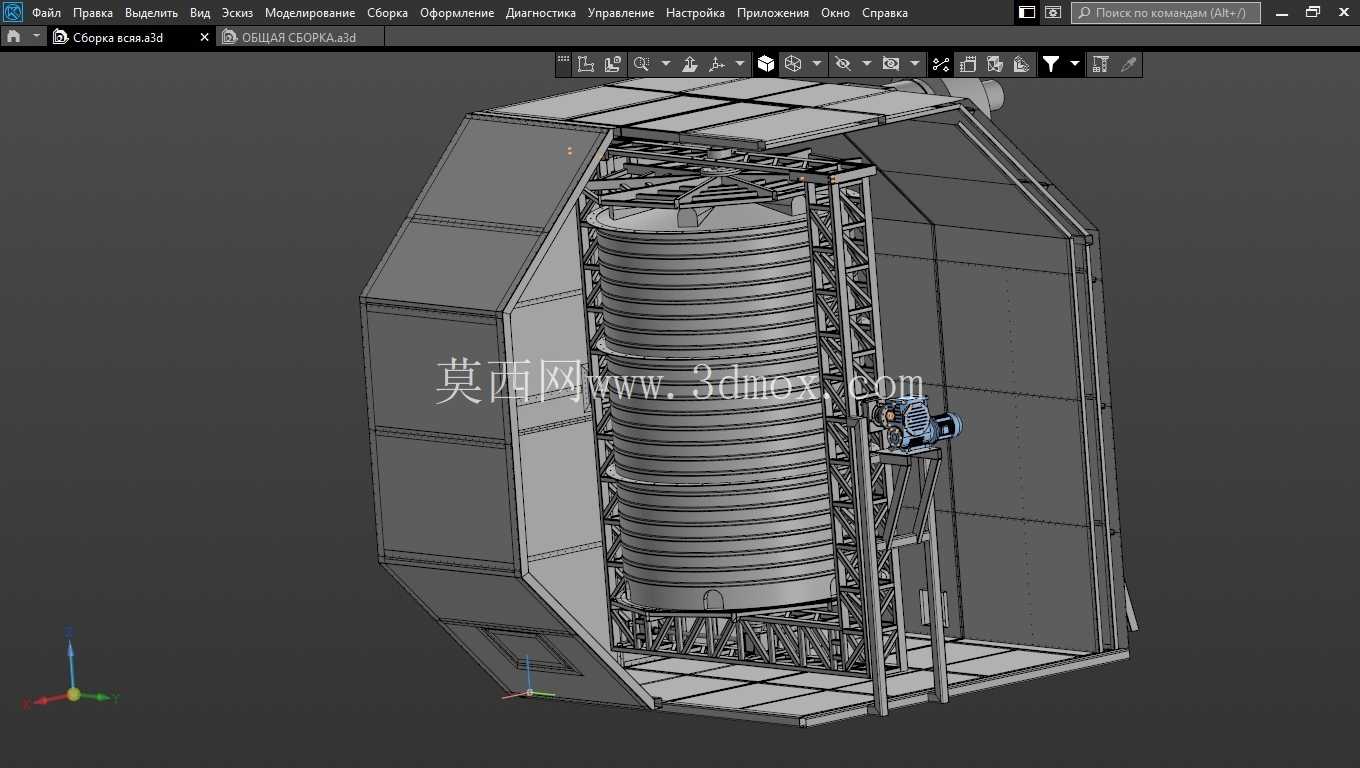Open the Справка menu
Screen dimensions: 1360x768
pyautogui.click(x=885, y=13)
